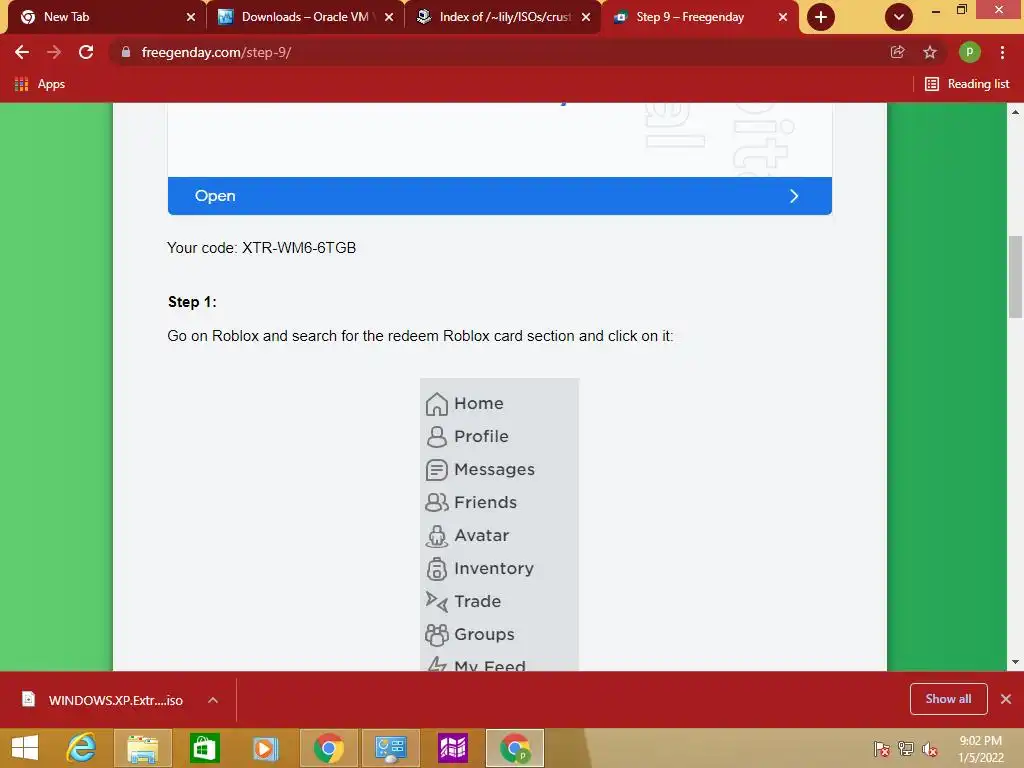Click Show all downloads button
Image resolution: width=1024 pixels, height=768 pixels.
pyautogui.click(x=948, y=699)
